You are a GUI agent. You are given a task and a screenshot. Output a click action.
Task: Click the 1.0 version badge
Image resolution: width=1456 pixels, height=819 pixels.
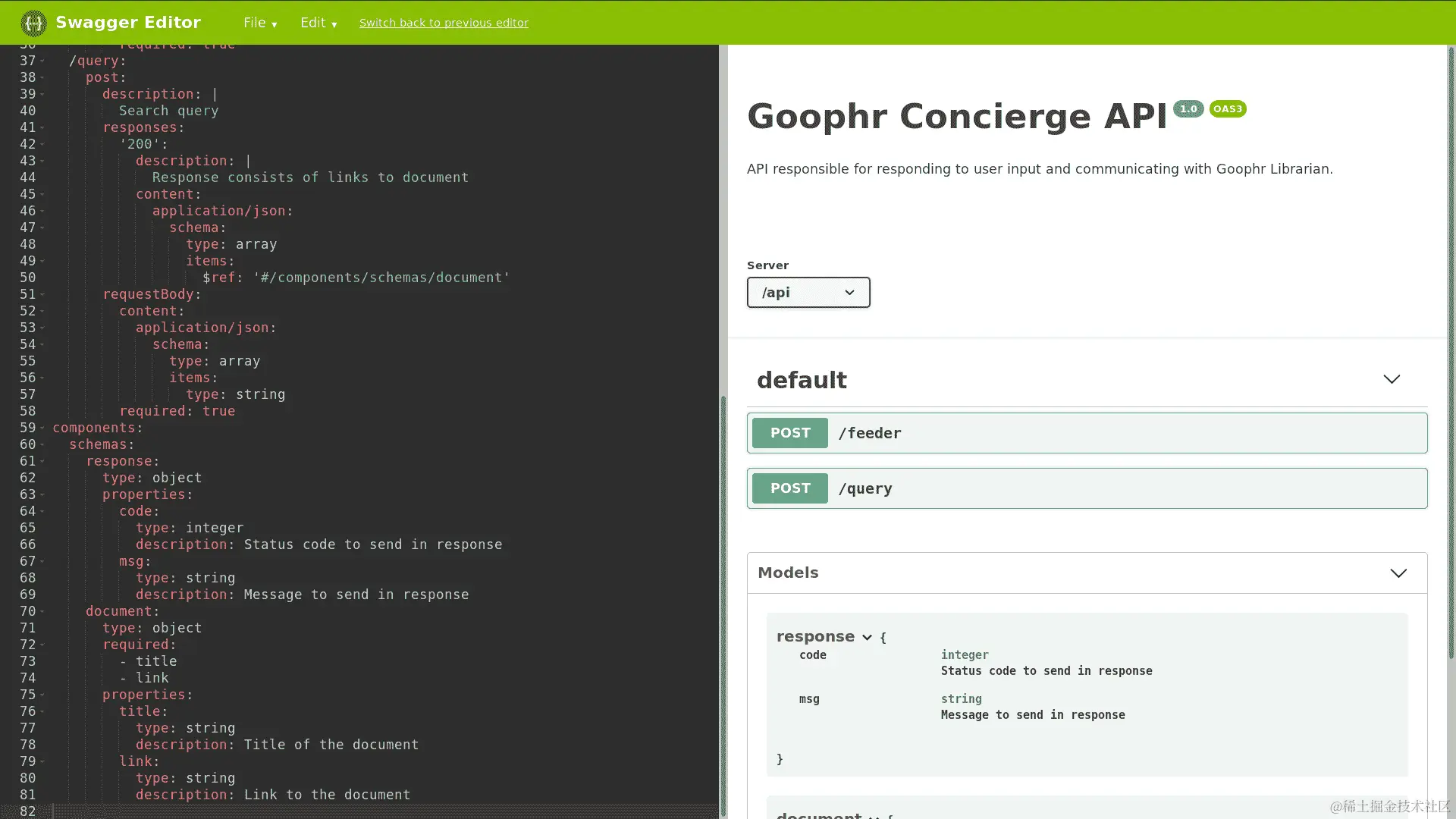click(1188, 109)
